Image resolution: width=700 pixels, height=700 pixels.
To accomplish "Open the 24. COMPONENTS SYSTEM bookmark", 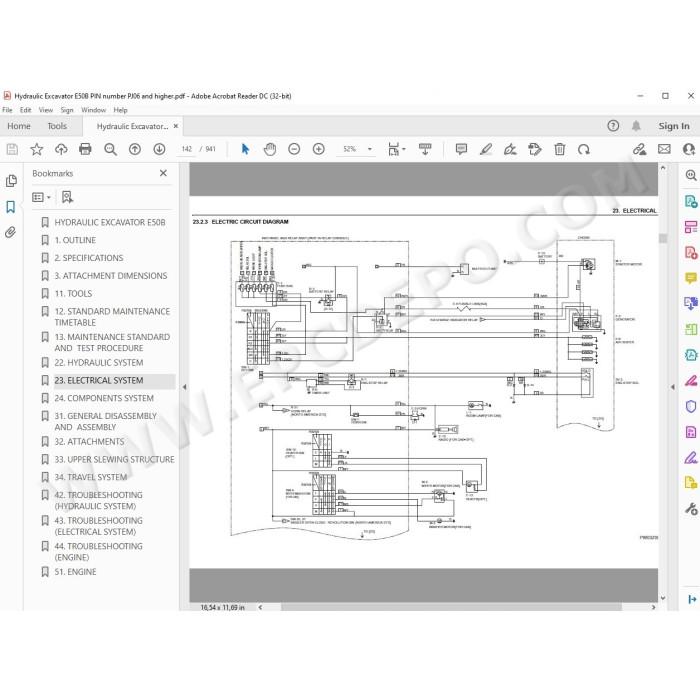I will point(104,398).
